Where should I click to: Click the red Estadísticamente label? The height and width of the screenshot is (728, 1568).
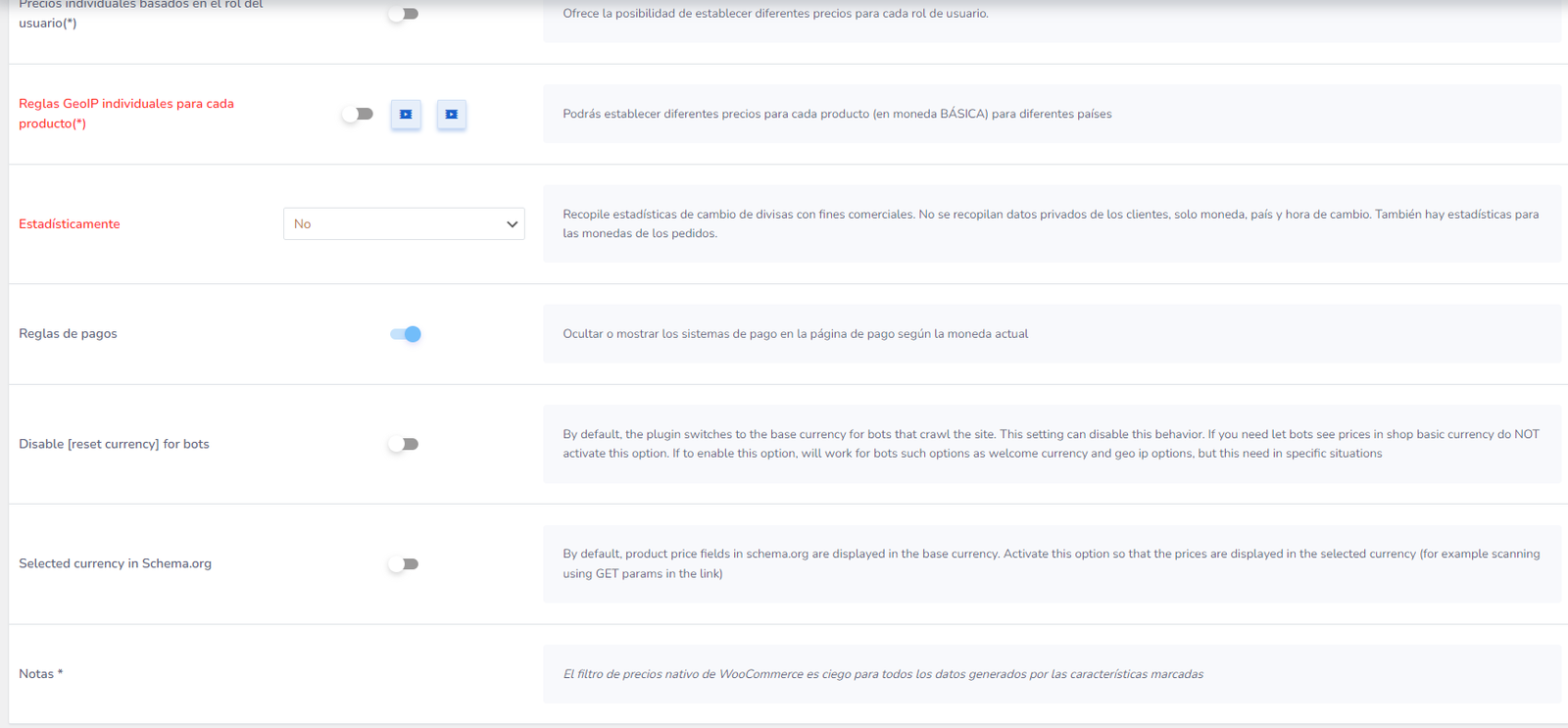(x=70, y=224)
